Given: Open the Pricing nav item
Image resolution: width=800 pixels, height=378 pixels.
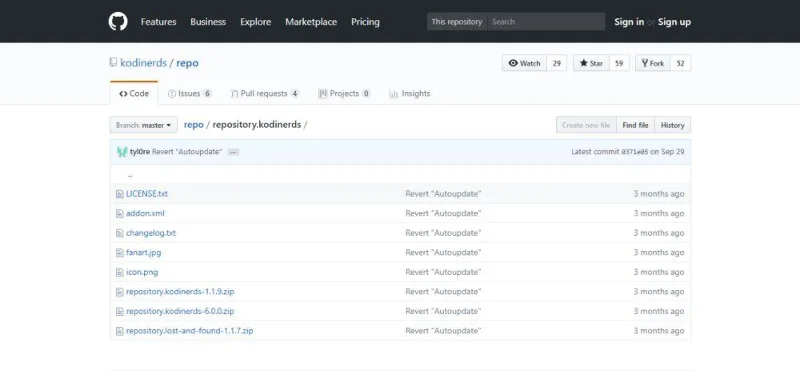Looking at the screenshot, I should click(365, 22).
